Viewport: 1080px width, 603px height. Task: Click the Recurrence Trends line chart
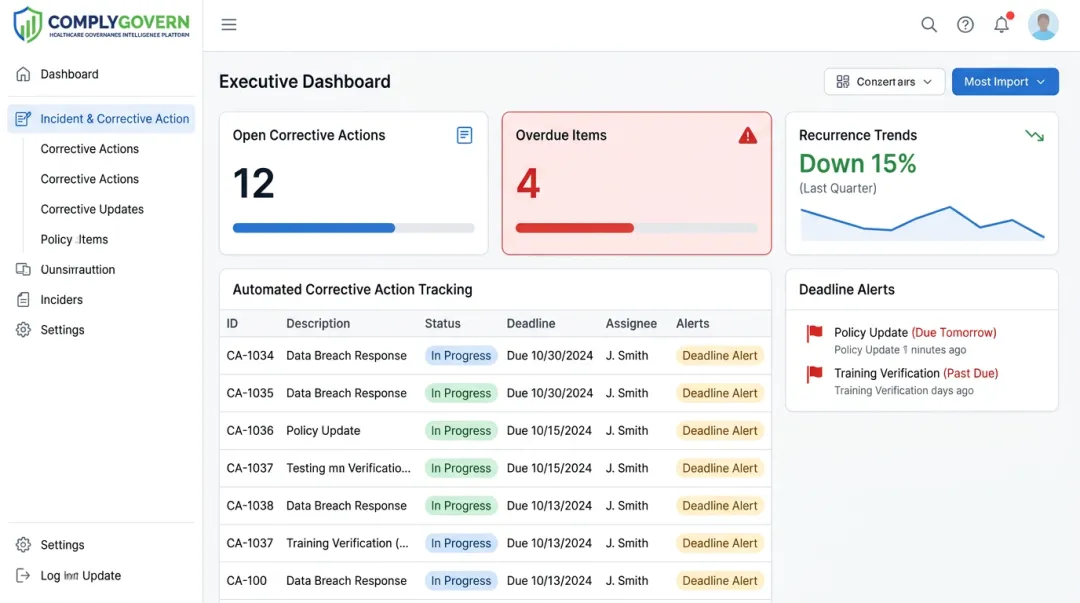922,223
